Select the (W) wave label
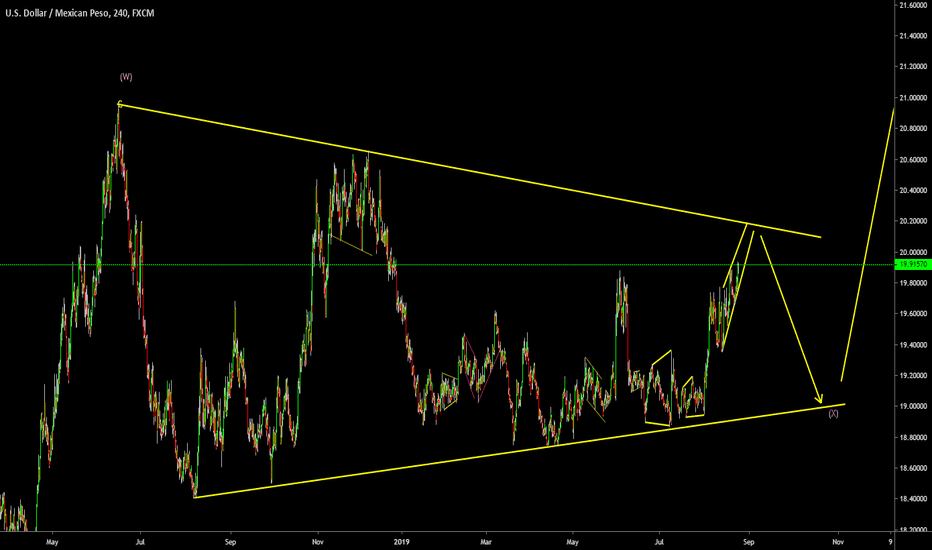932x550 pixels. [x=126, y=77]
